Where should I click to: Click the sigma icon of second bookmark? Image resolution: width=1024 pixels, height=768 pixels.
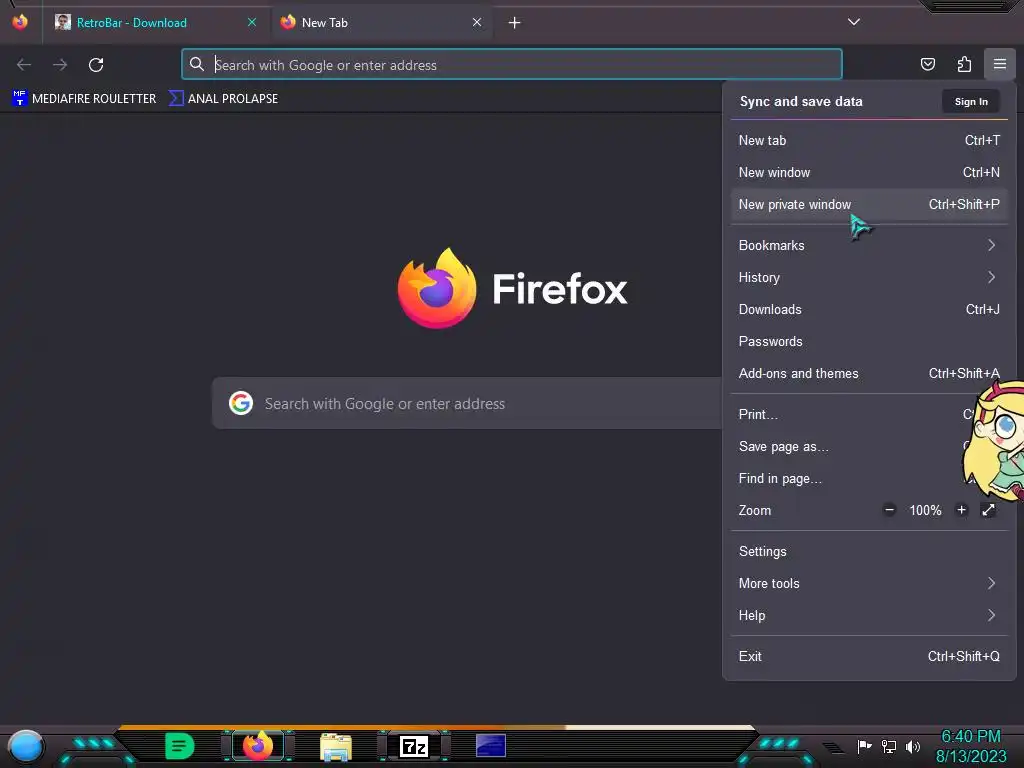point(176,98)
